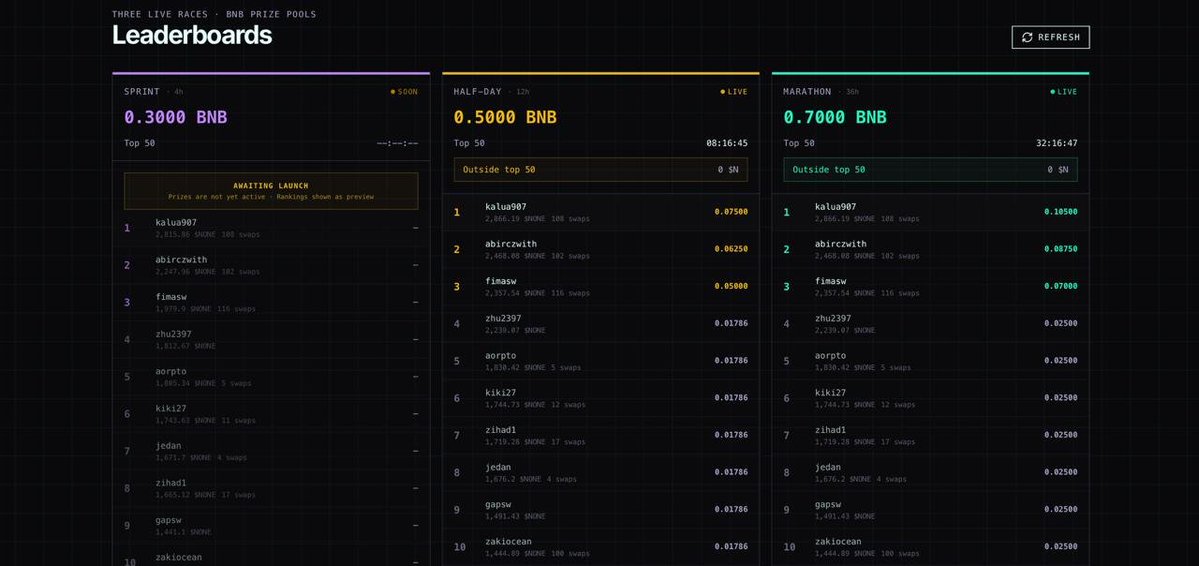
Task: Click the blank Sprint countdown timer
Action: [x=398, y=143]
